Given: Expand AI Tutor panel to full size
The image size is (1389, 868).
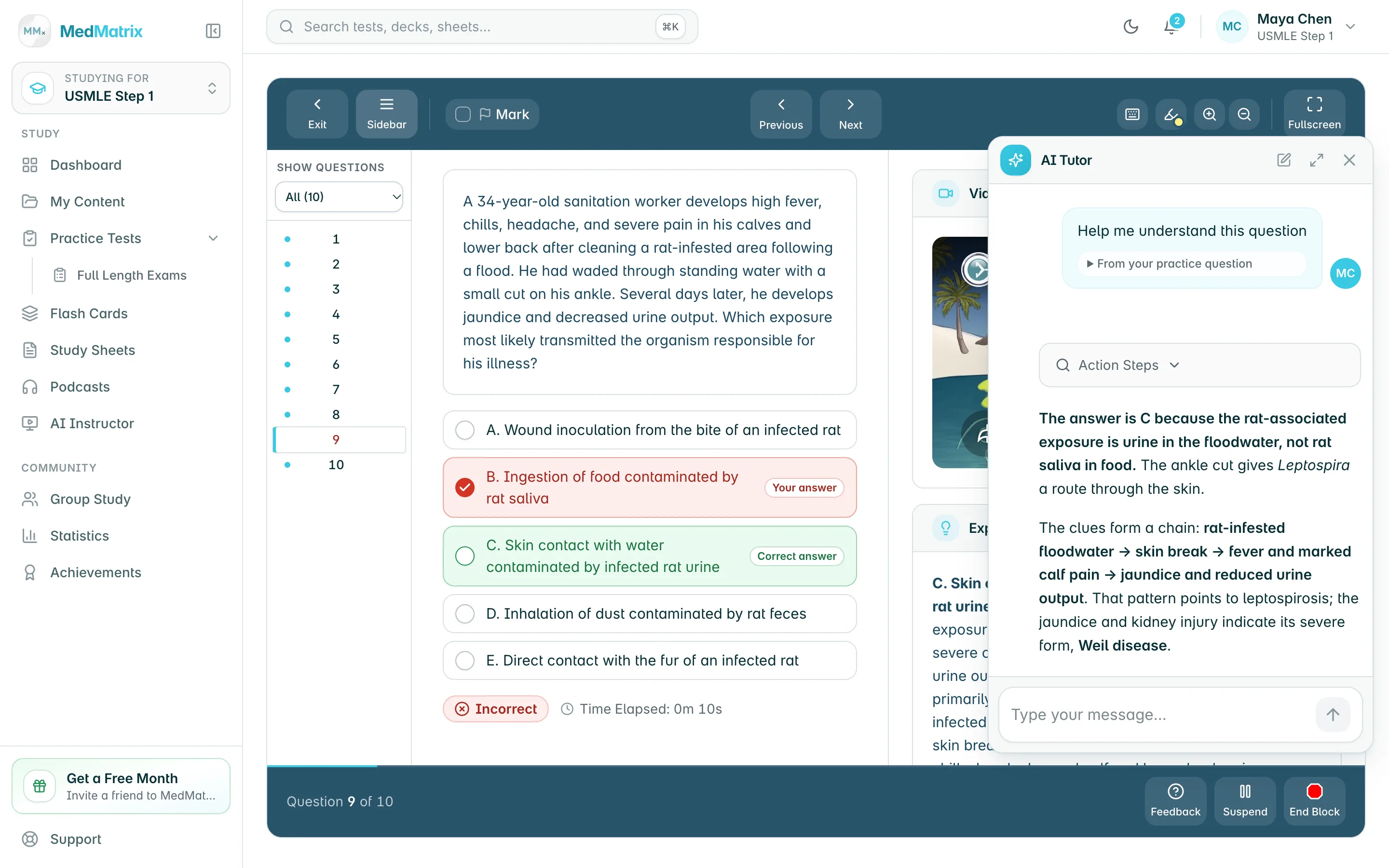Looking at the screenshot, I should click(1317, 160).
